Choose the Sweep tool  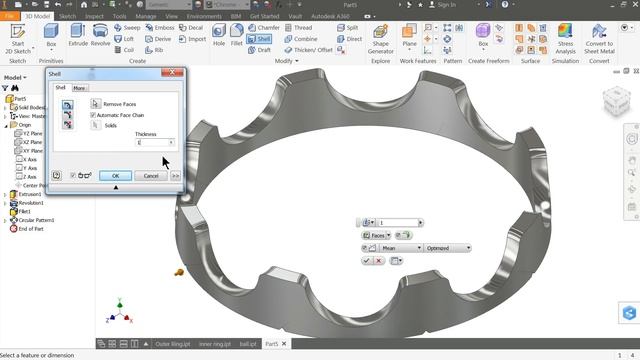[x=127, y=28]
